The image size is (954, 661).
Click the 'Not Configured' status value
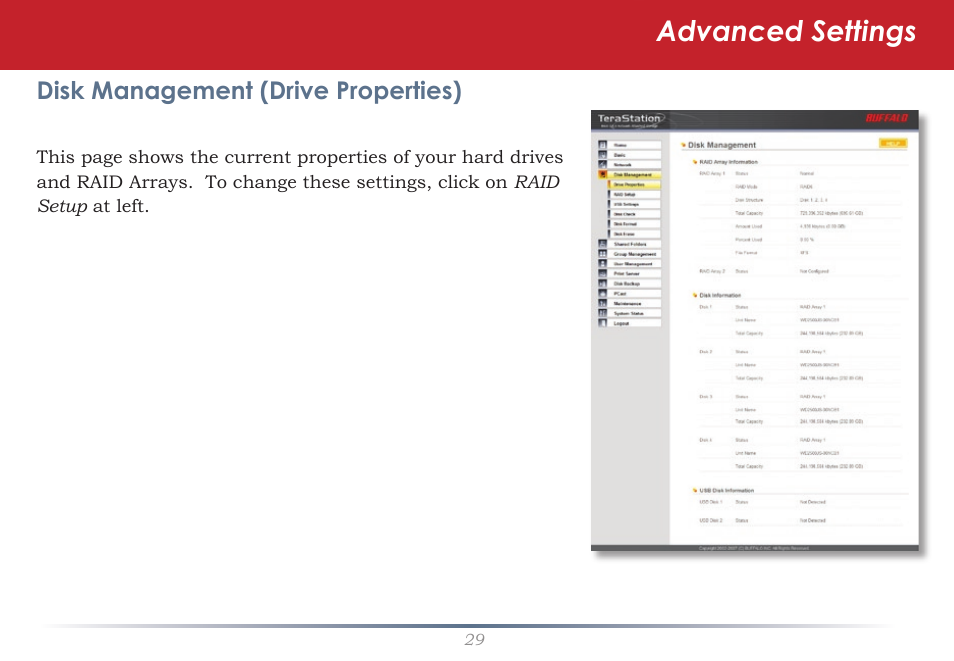tap(814, 271)
